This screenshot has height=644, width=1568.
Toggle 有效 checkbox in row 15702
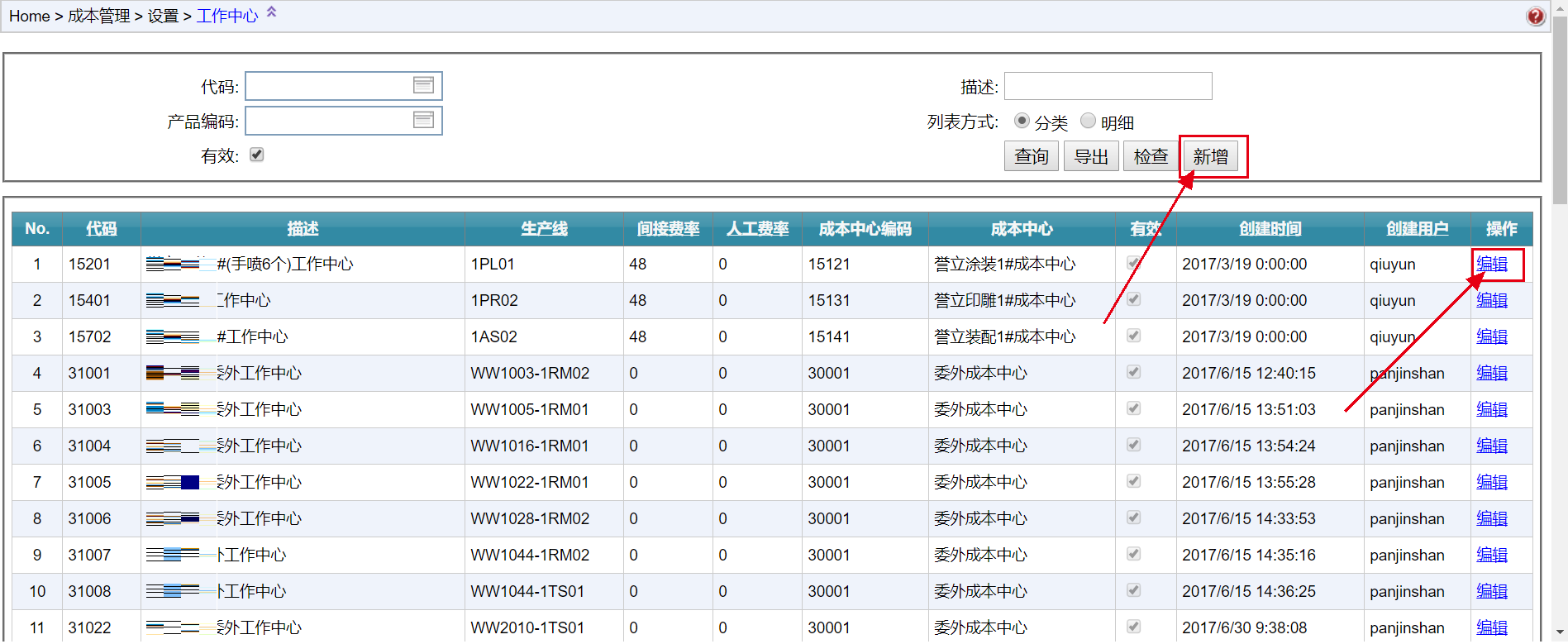click(1134, 336)
